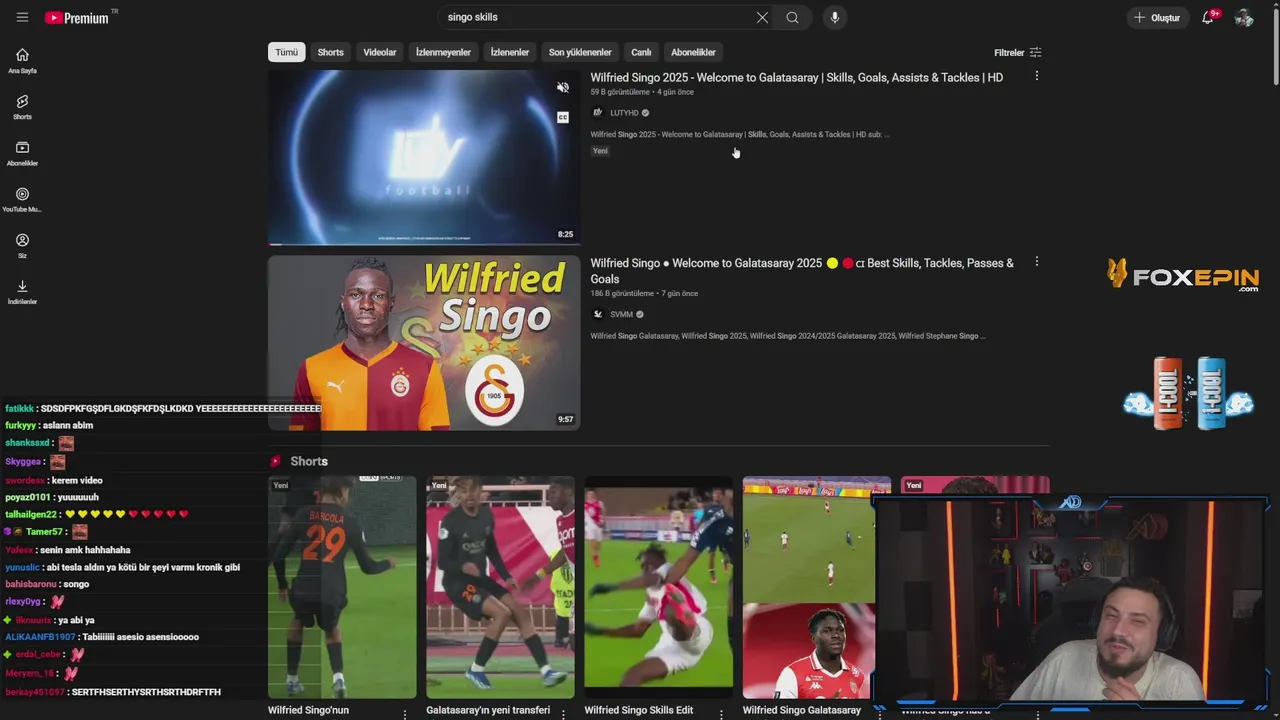This screenshot has width=1280, height=720.
Task: Open YouTube Music in sidebar
Action: tap(22, 200)
